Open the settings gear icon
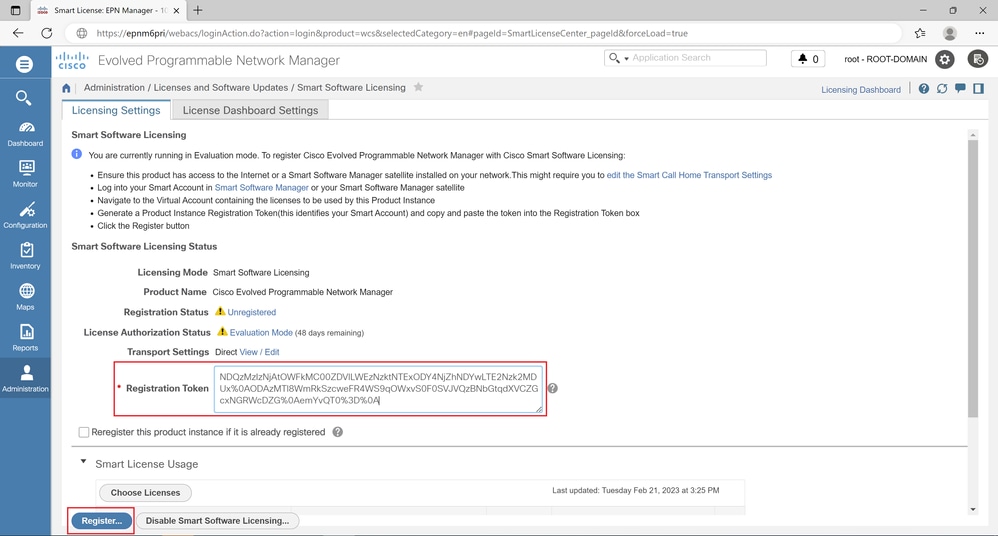998x536 pixels. [945, 59]
